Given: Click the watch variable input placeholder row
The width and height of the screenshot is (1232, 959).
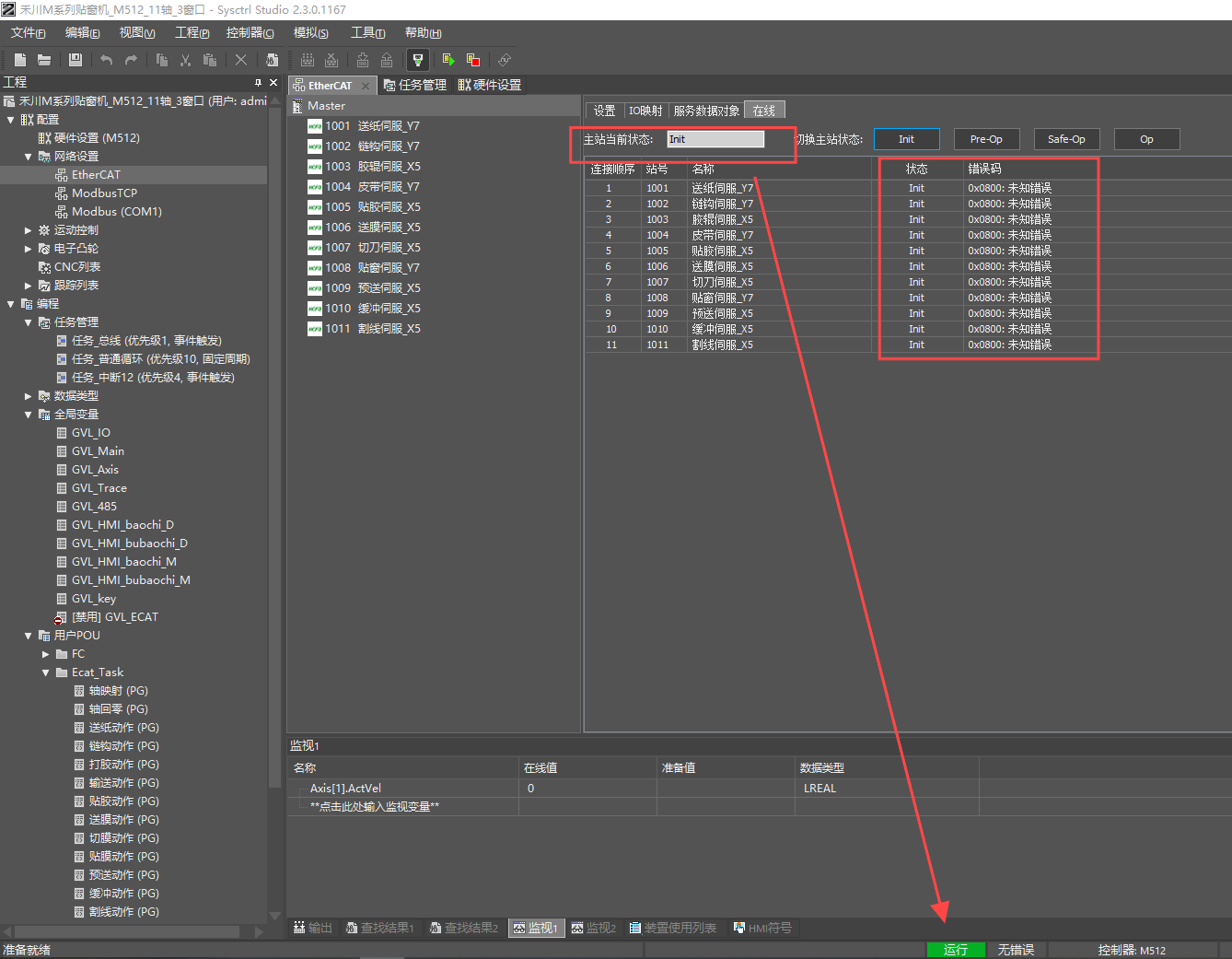Looking at the screenshot, I should coord(375,807).
